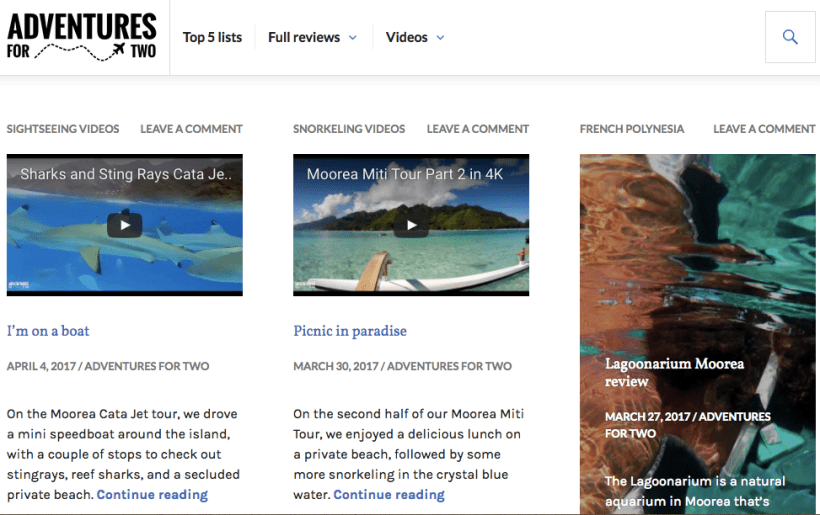Play the Moorea Miti Tour video
This screenshot has height=515, width=820.
coord(411,225)
